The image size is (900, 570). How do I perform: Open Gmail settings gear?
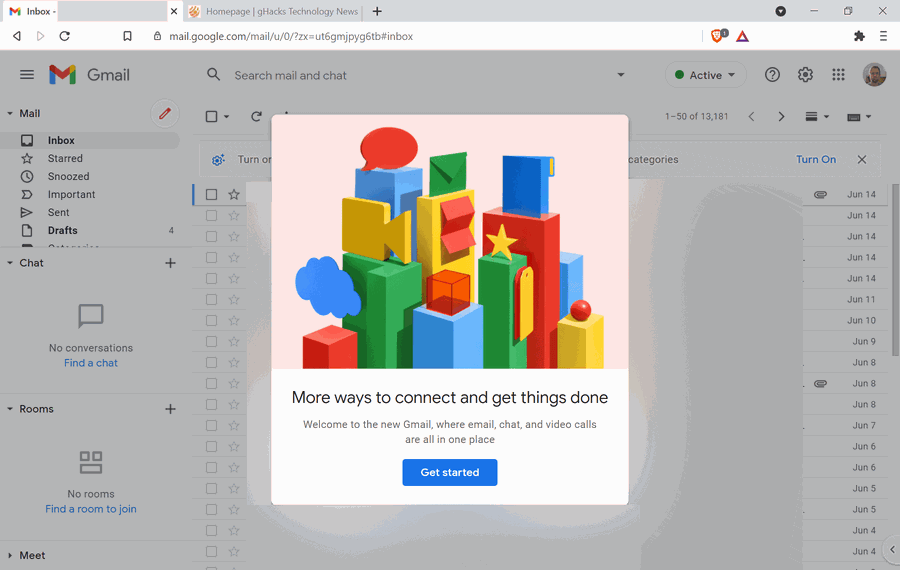pos(805,75)
